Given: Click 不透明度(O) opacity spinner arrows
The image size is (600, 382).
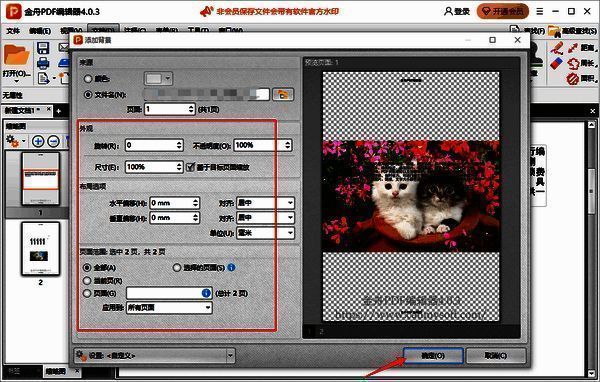Looking at the screenshot, I should pyautogui.click(x=288, y=145).
